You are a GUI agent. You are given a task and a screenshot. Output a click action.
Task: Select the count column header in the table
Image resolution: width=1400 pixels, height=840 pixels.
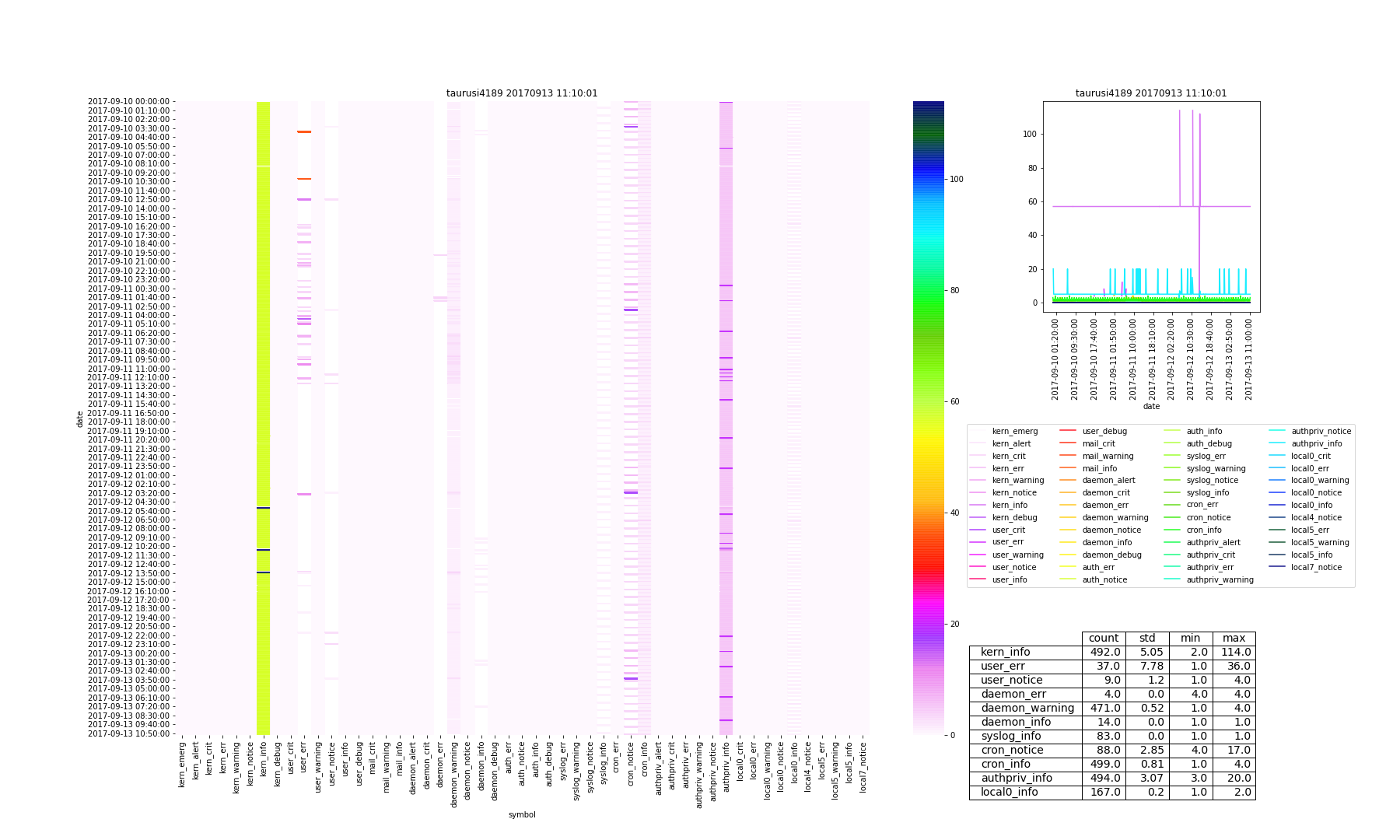pyautogui.click(x=1103, y=639)
